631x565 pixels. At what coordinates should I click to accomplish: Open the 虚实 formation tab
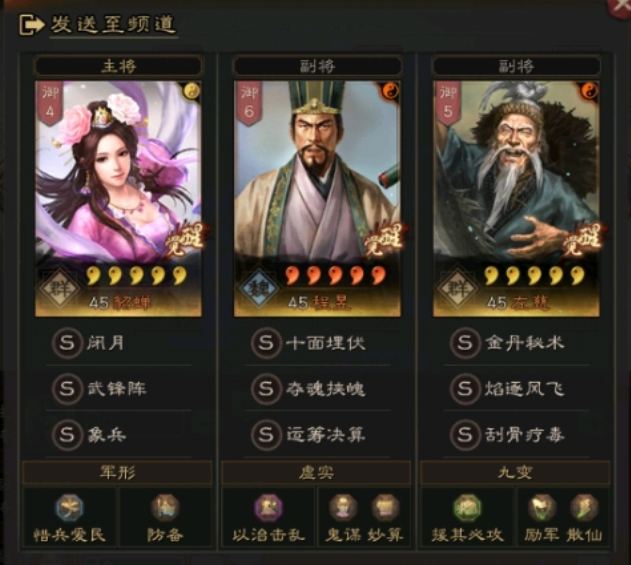pos(316,472)
